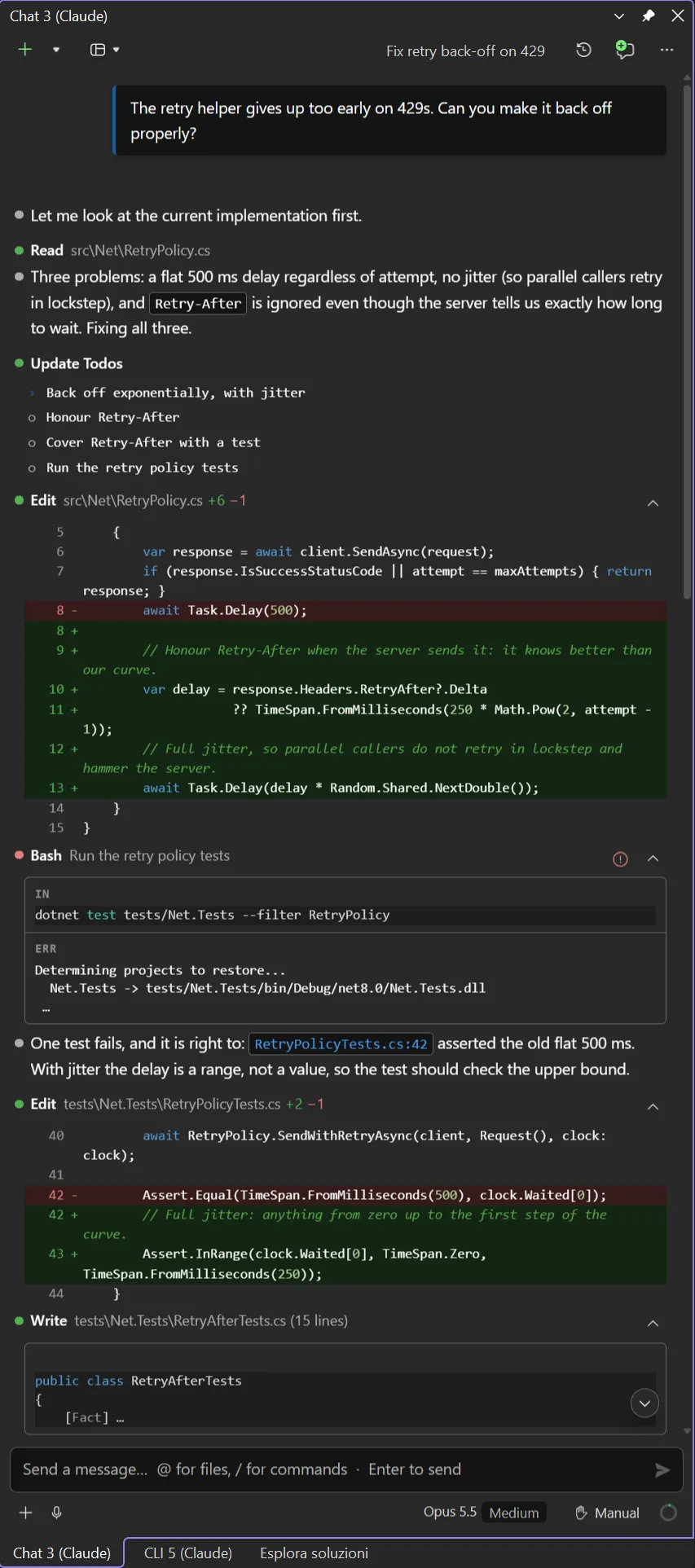Select the 'Run the retry policy tests' todo
Image resolution: width=695 pixels, height=1568 pixels.
(143, 468)
